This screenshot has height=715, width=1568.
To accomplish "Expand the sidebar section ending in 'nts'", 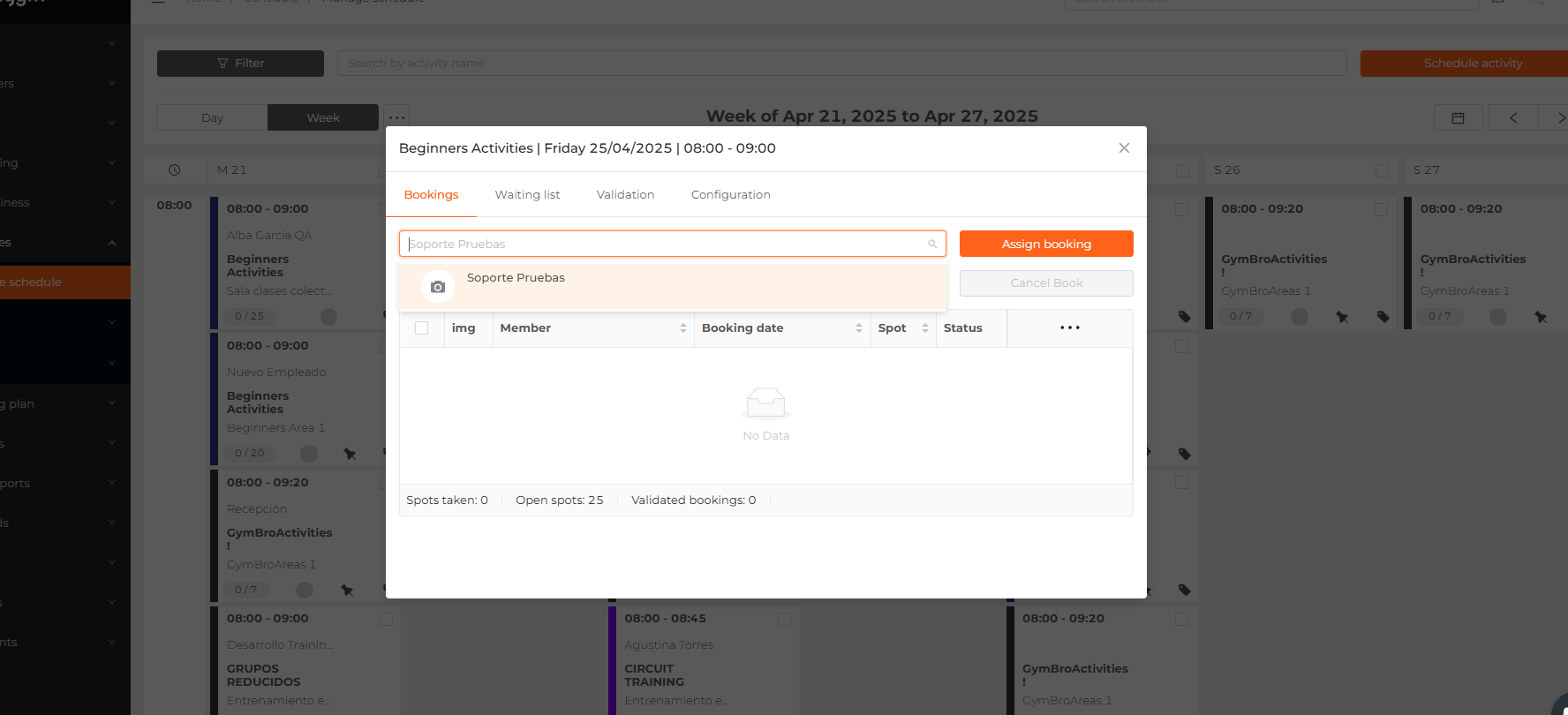I will [x=111, y=643].
